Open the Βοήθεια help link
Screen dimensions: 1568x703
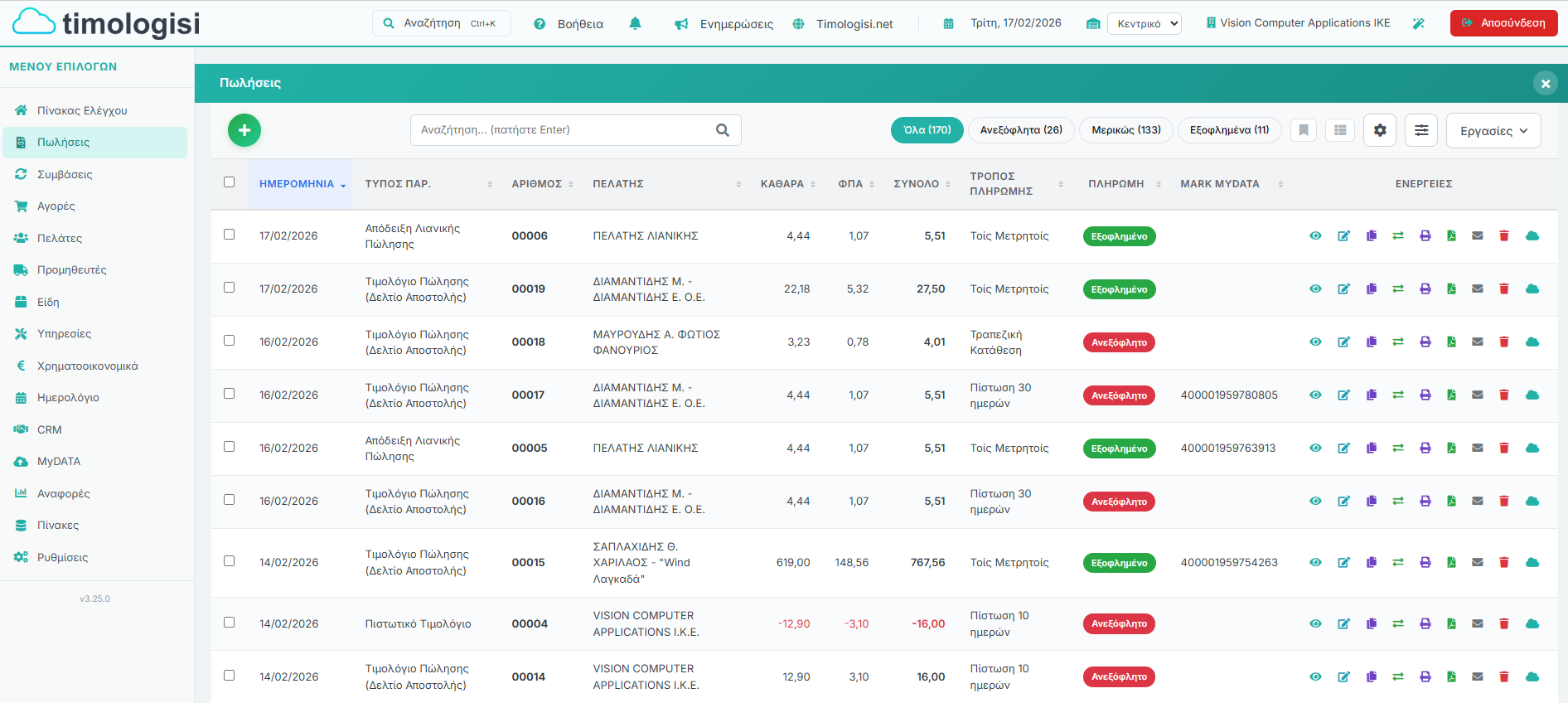tap(579, 24)
